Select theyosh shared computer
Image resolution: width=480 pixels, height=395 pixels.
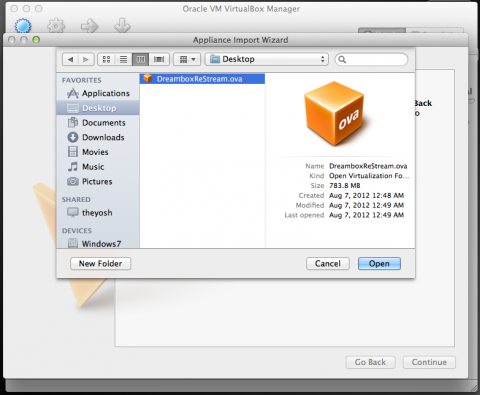pyautogui.click(x=98, y=213)
